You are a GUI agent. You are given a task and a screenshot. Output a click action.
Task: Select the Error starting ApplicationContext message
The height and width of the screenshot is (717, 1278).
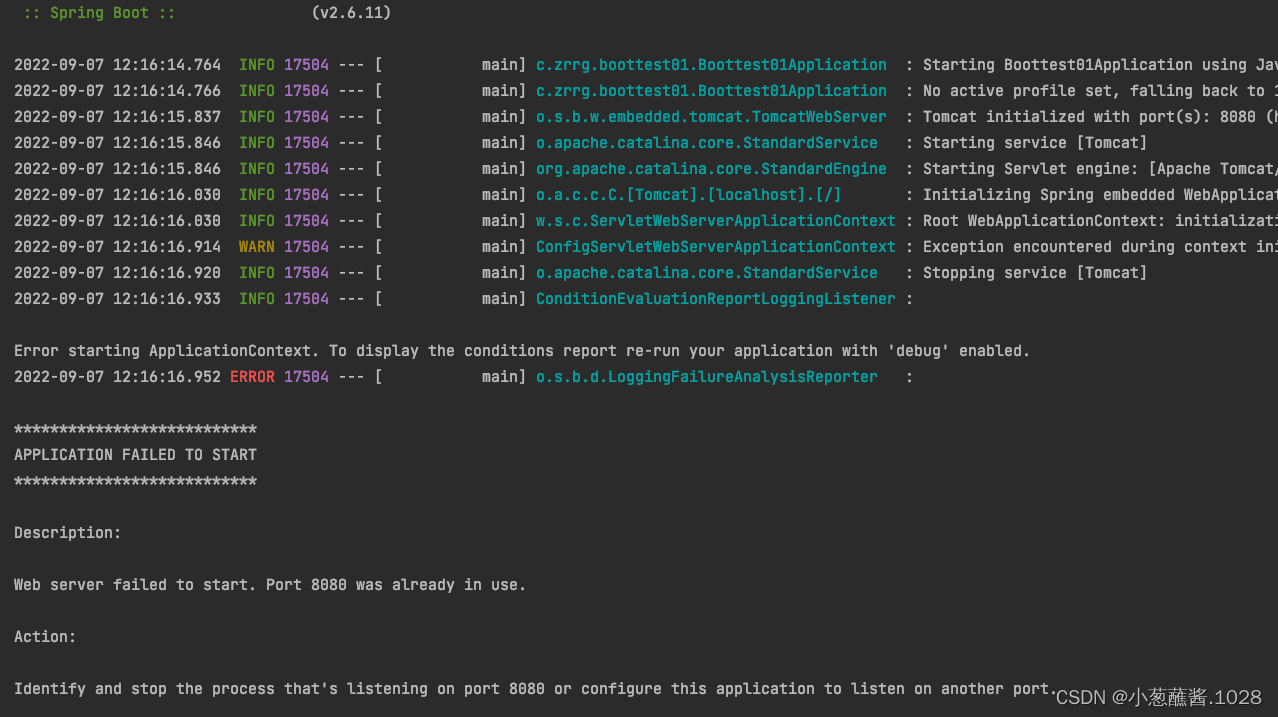[520, 350]
